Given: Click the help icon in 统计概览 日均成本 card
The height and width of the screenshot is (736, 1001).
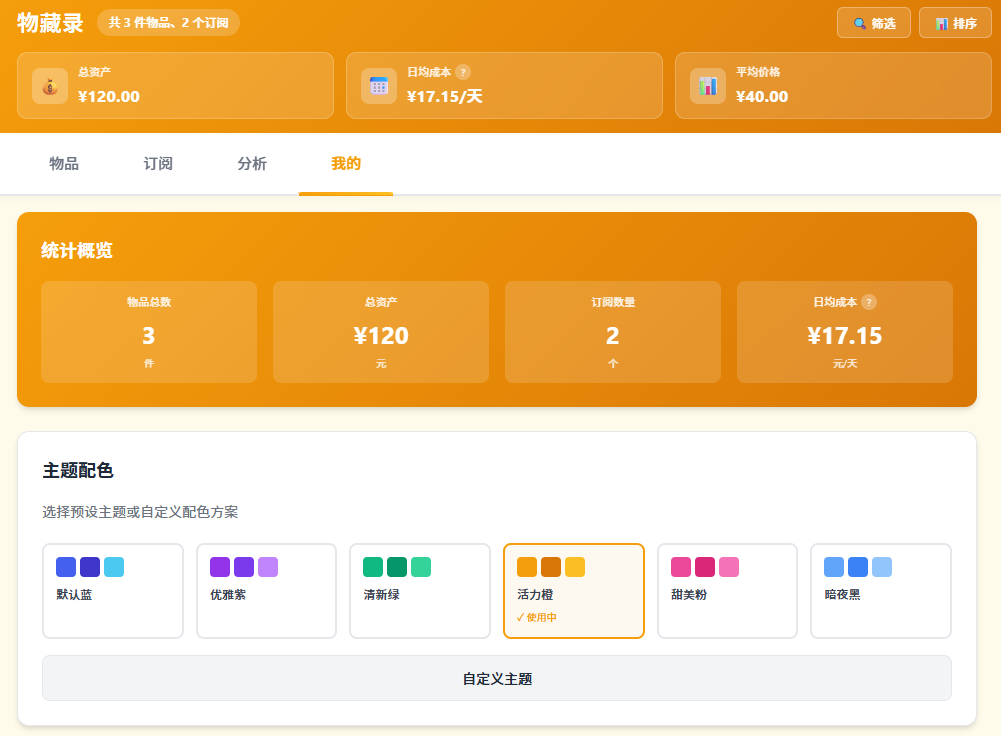Looking at the screenshot, I should coord(869,302).
